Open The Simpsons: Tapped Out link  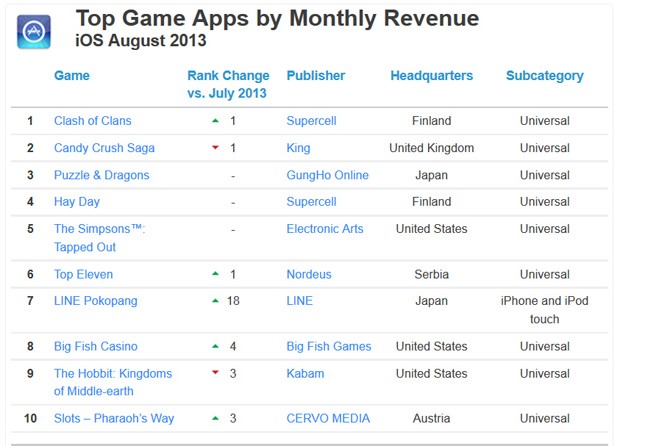click(x=99, y=238)
